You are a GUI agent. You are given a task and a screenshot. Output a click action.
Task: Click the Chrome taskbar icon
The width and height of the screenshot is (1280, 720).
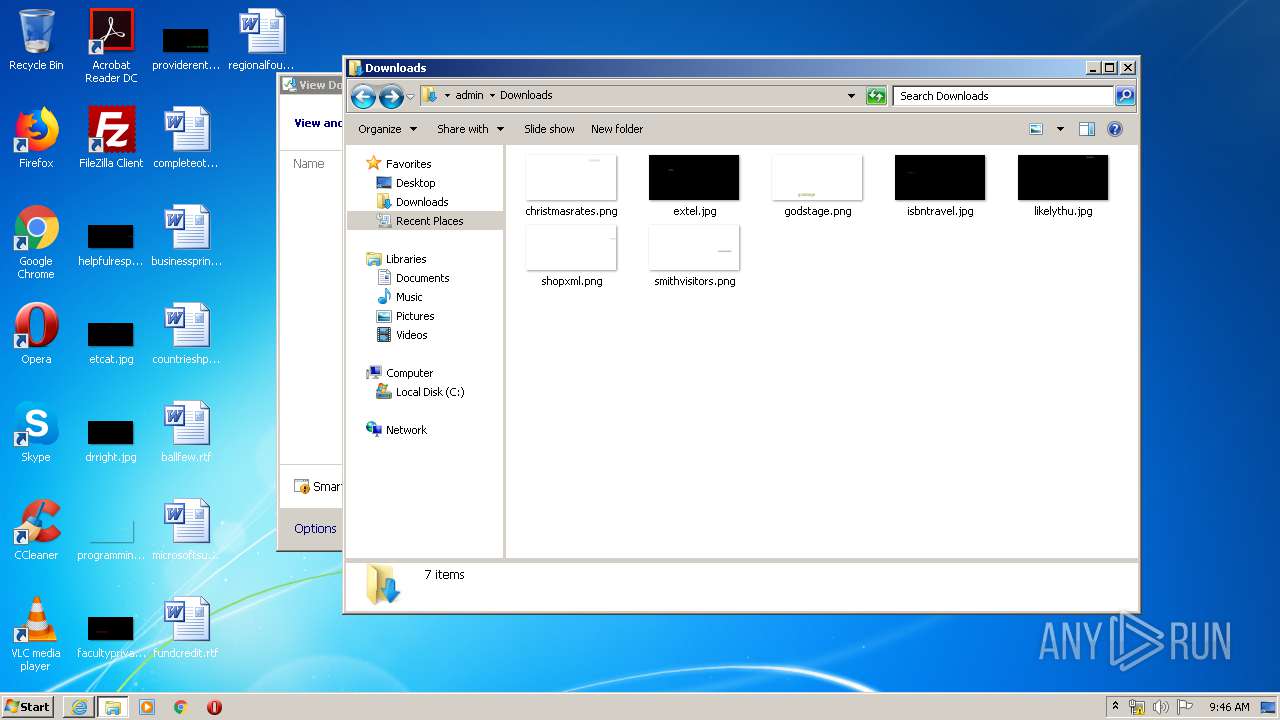tap(181, 707)
